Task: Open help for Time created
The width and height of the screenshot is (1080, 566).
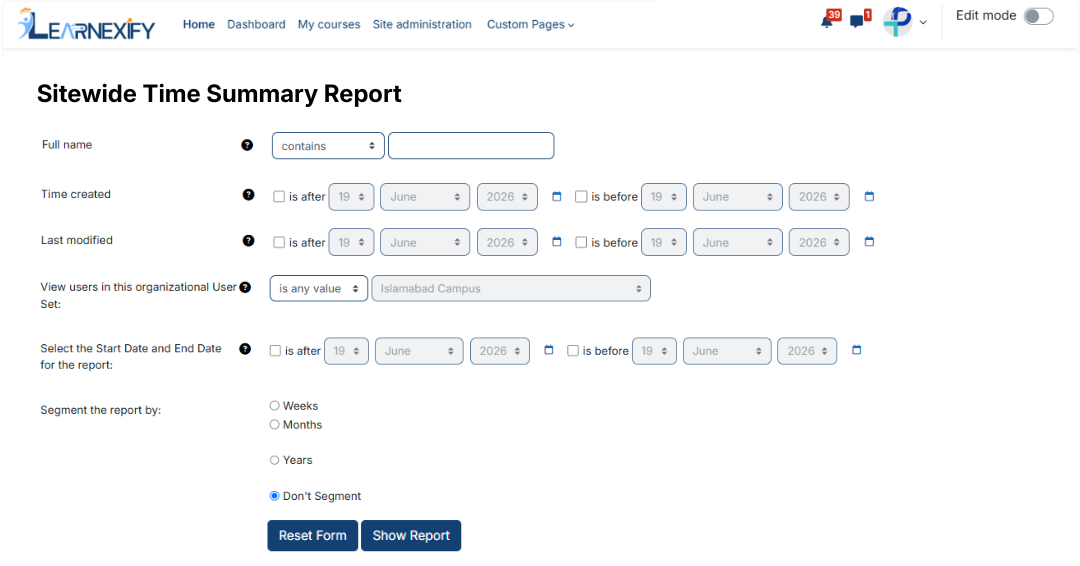Action: point(249,195)
